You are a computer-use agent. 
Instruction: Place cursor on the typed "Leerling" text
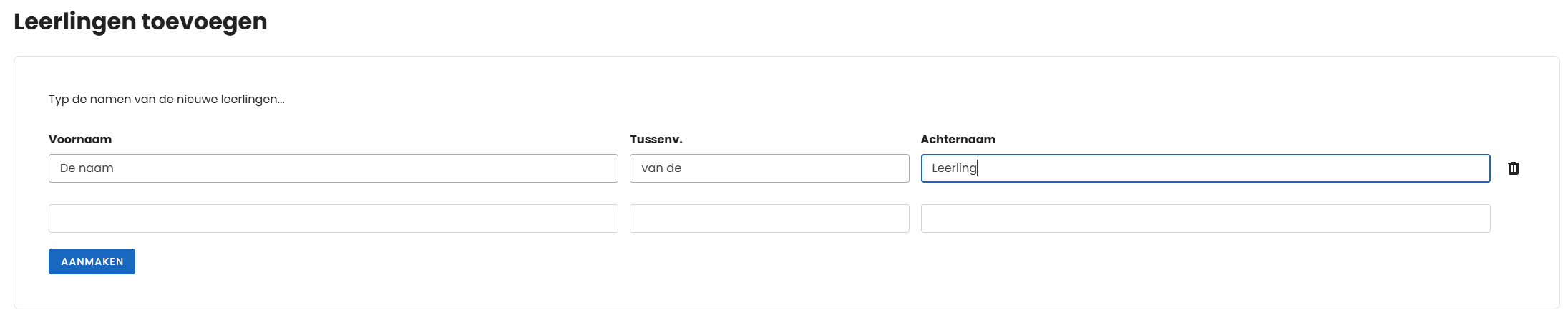pos(954,168)
